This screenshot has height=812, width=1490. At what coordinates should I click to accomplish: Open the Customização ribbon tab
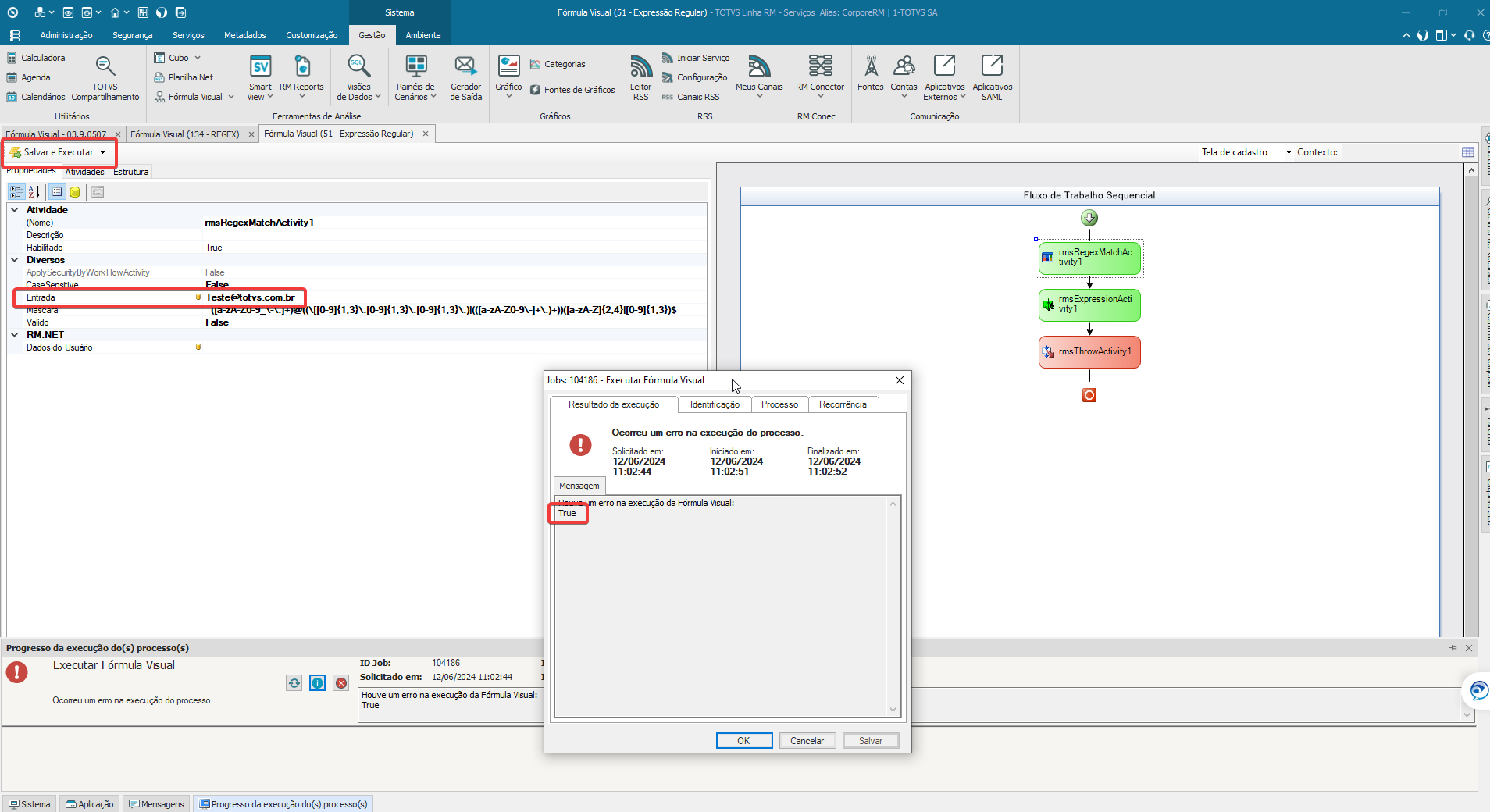312,35
